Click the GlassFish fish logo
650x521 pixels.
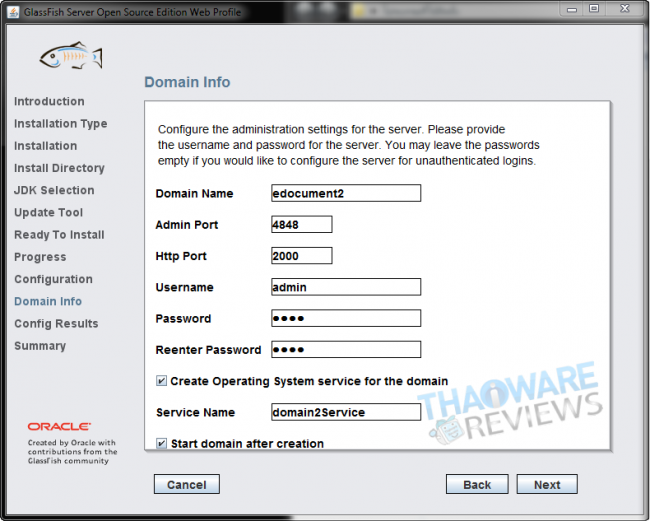pos(71,56)
